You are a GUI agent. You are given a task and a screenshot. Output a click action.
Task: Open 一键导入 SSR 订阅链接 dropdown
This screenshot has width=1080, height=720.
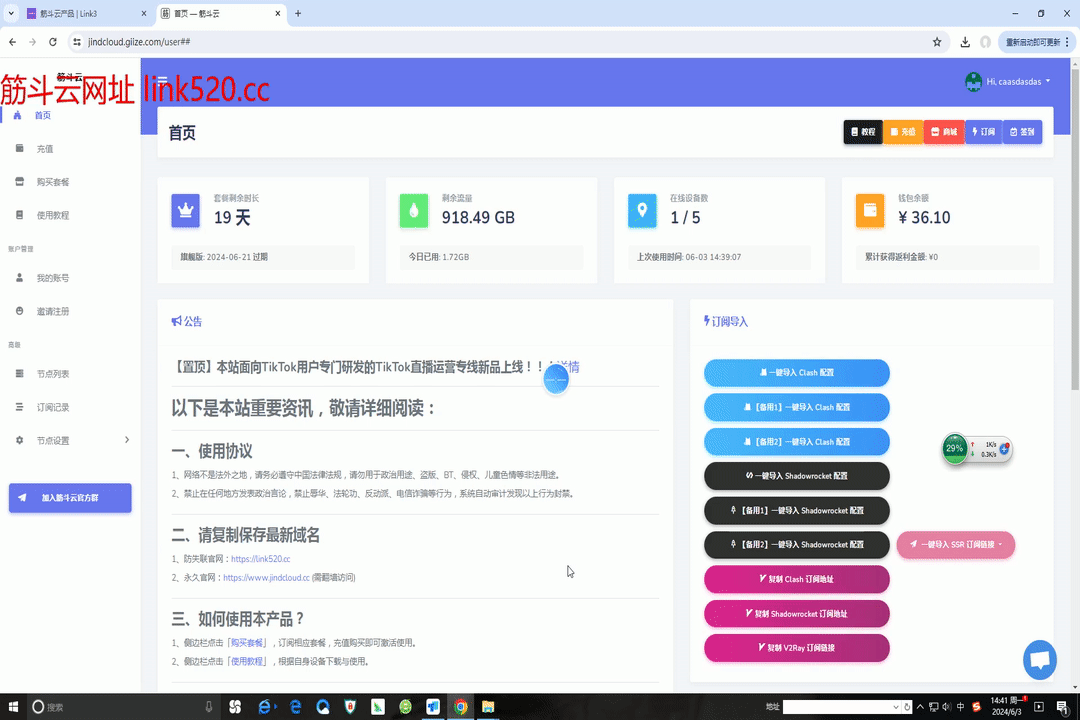956,545
